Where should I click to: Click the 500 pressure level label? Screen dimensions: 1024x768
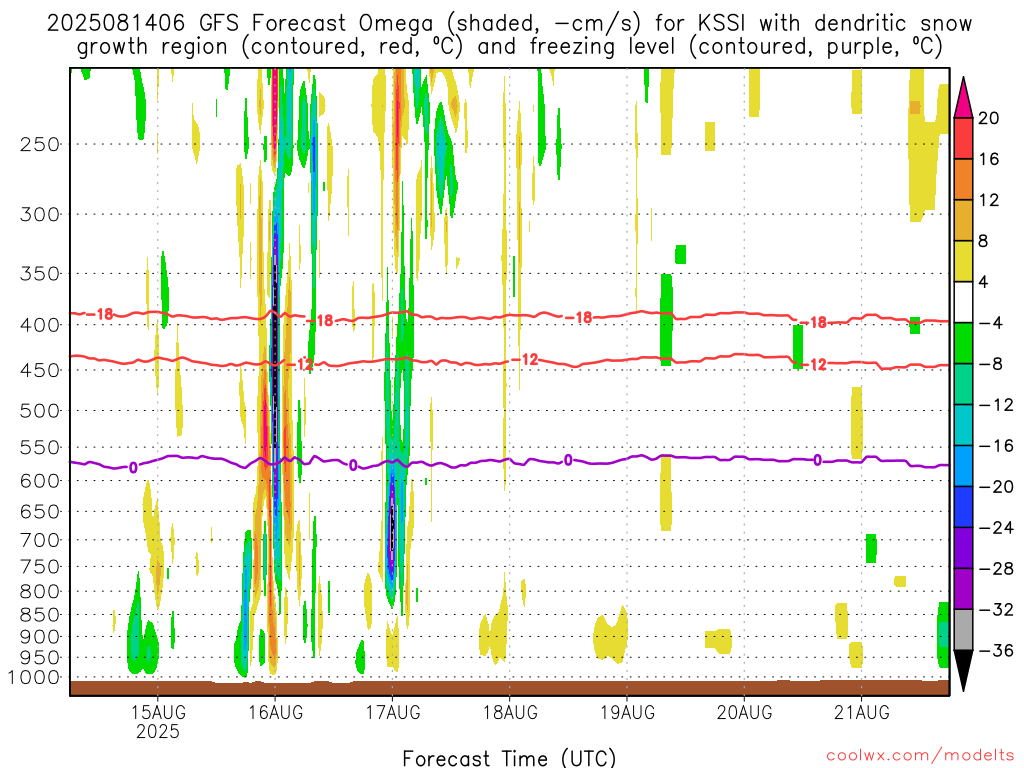coord(40,411)
